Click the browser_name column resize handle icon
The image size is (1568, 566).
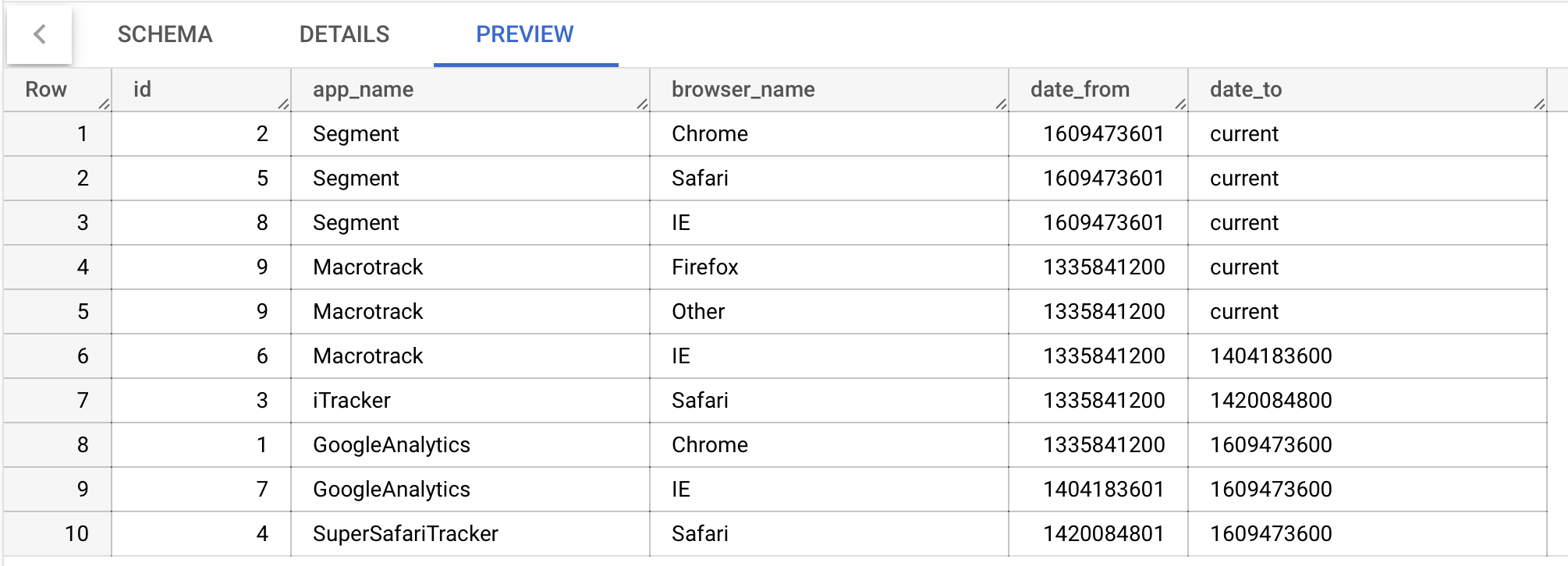[x=1001, y=104]
